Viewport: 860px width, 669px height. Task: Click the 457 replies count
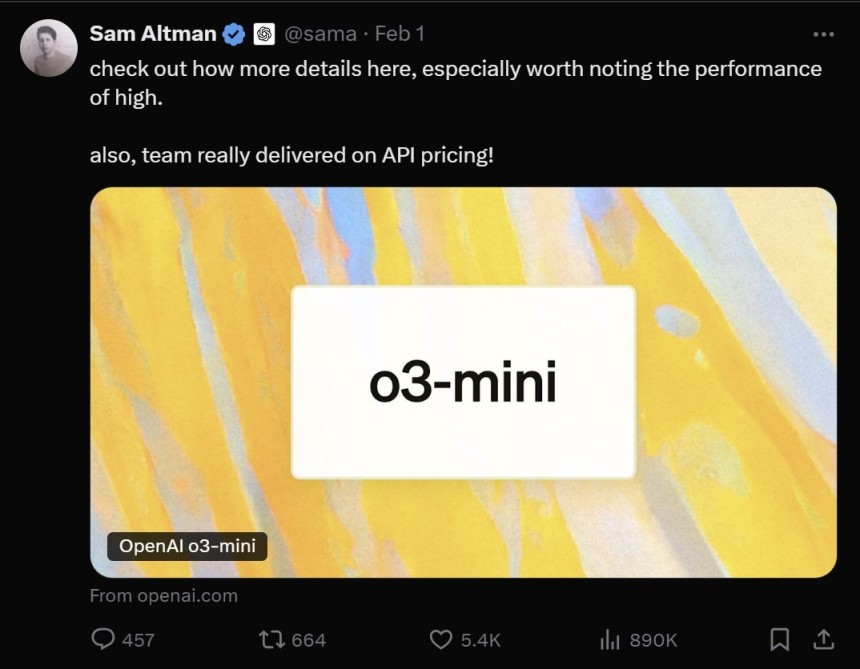point(138,640)
